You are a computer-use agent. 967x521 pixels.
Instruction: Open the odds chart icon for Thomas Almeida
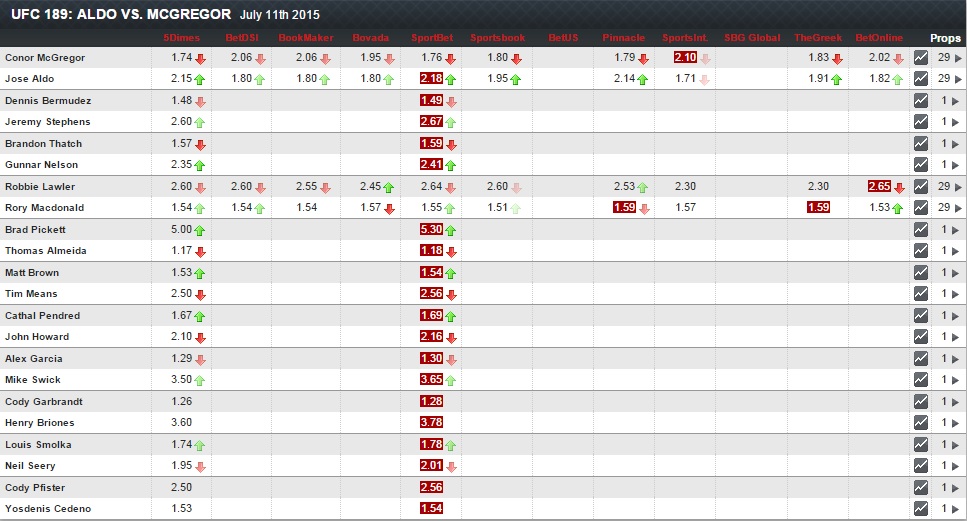point(921,250)
